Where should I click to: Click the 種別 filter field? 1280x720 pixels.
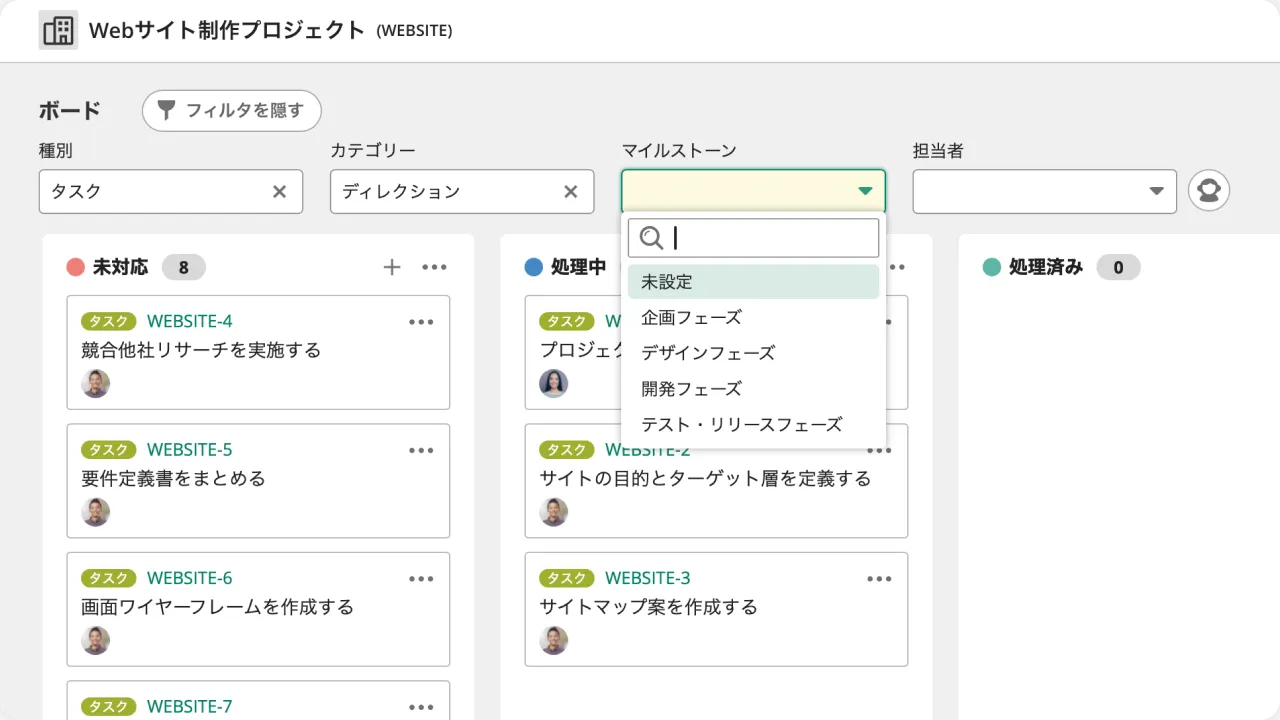tap(171, 191)
